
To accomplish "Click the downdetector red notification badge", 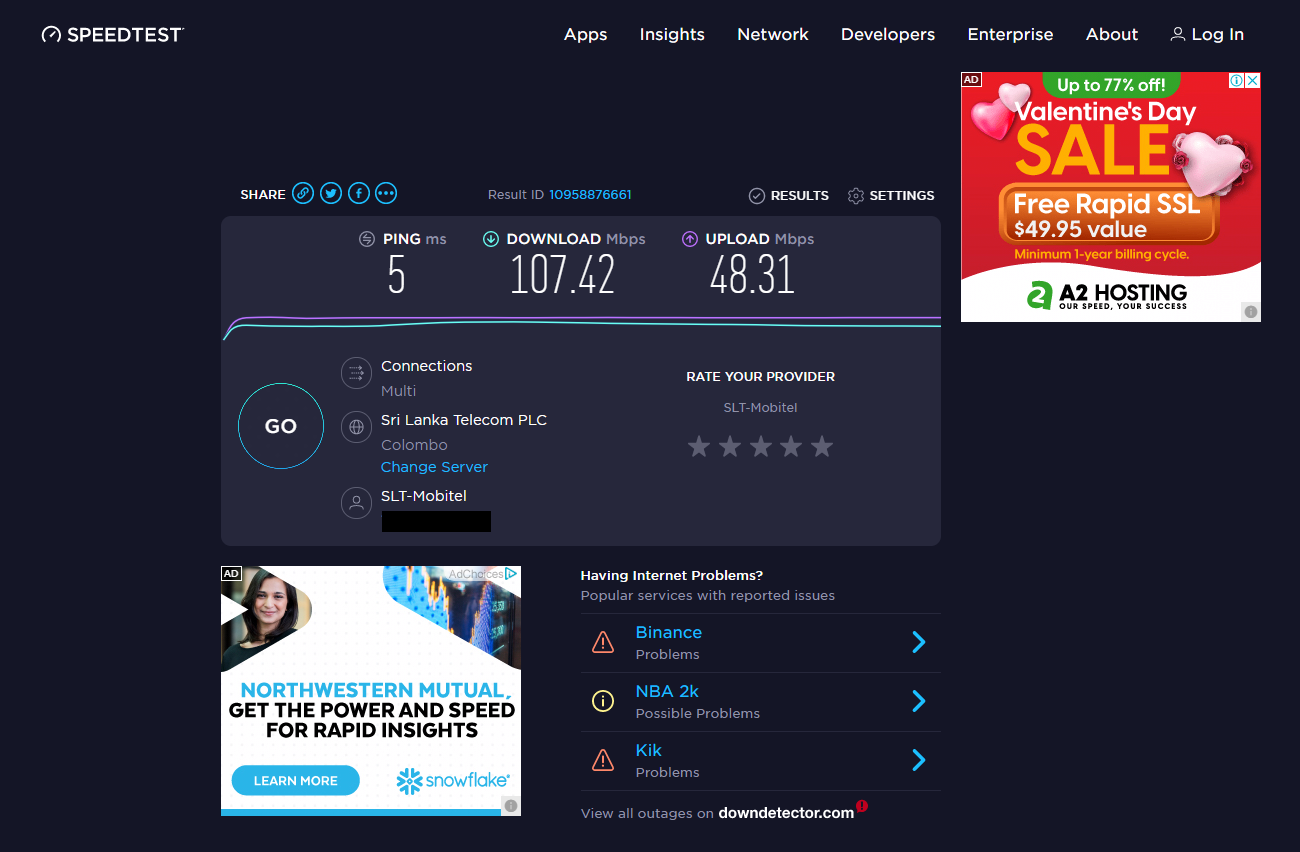I will tap(862, 806).
